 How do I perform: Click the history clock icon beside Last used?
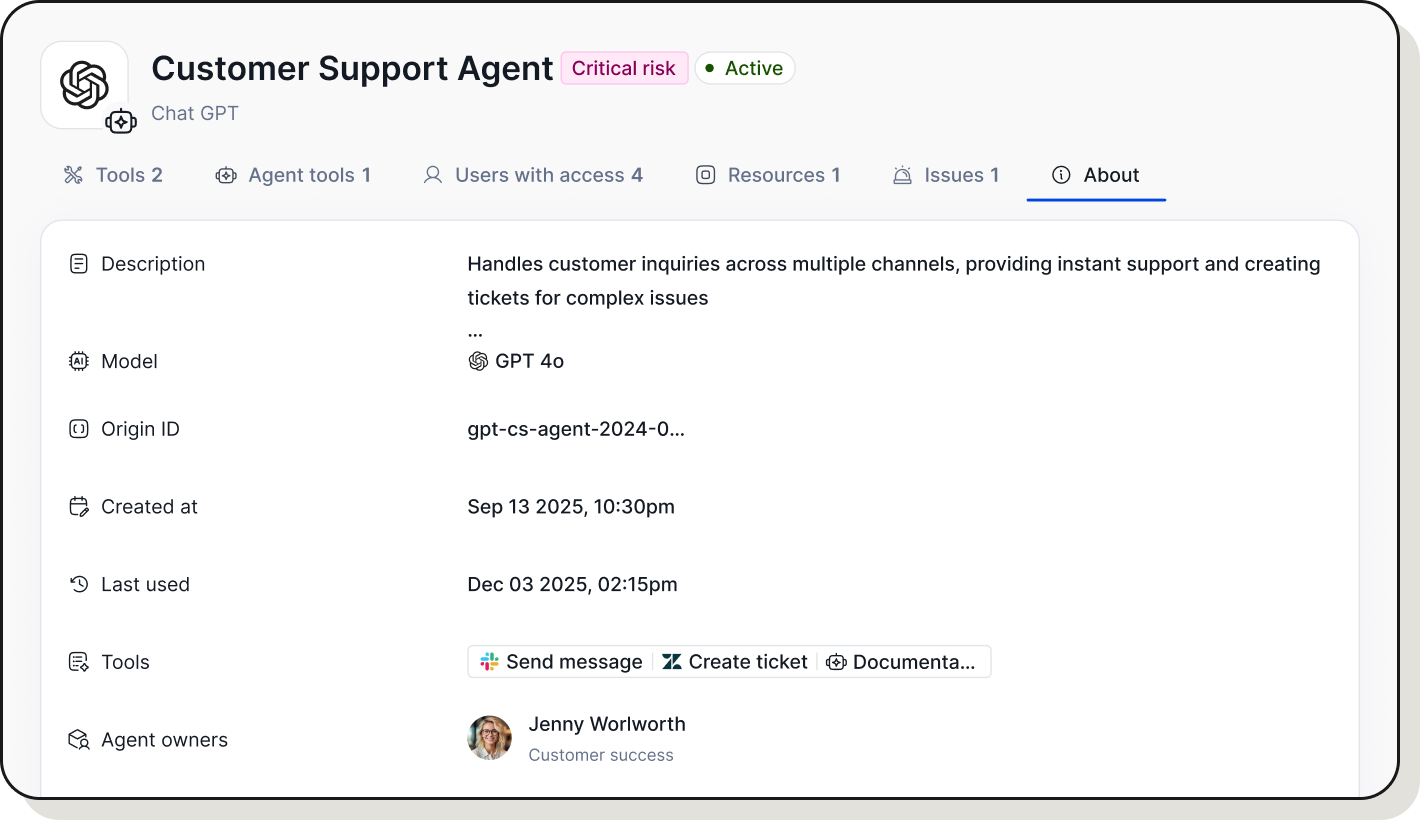[79, 584]
